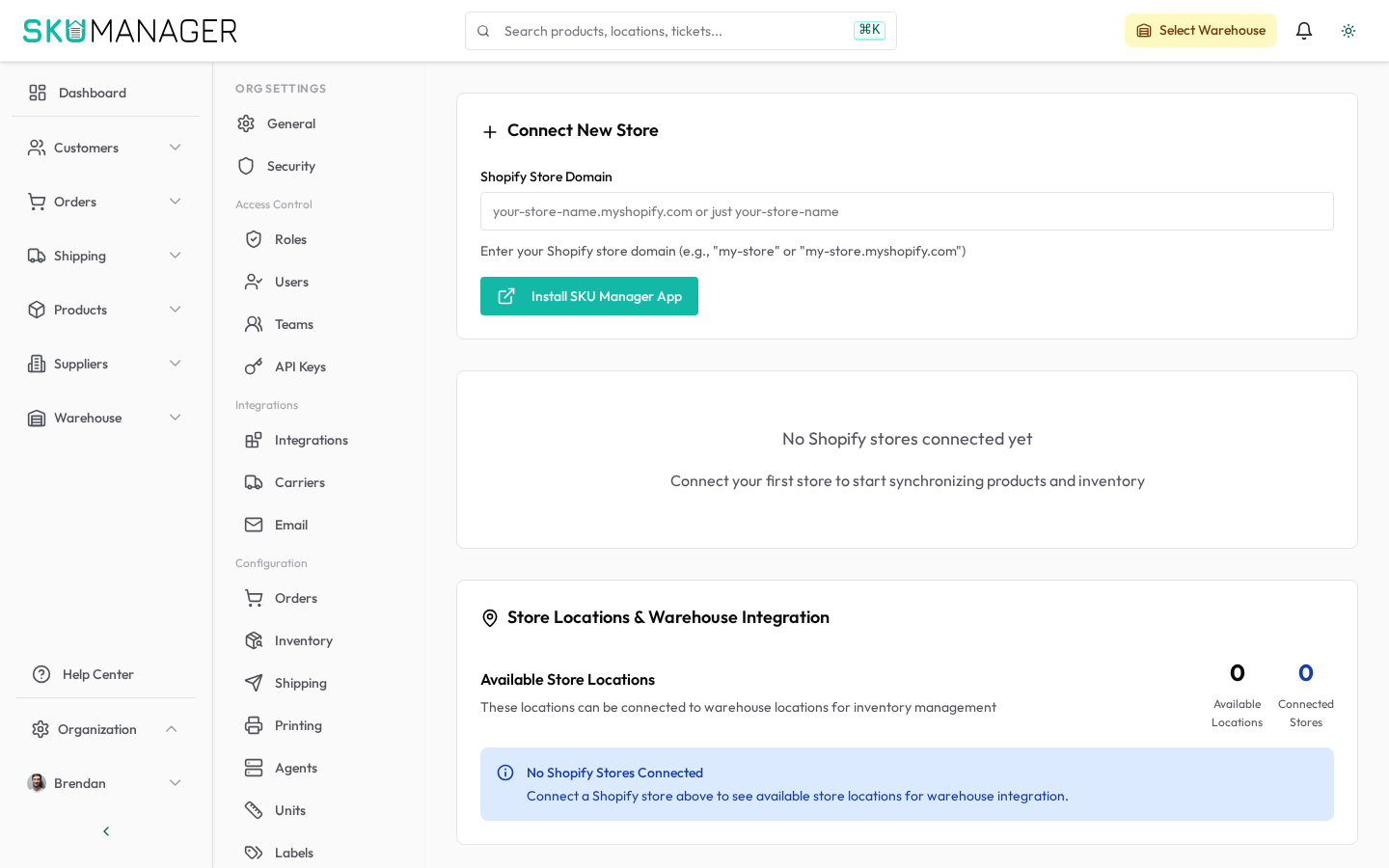Click the notifications bell icon

pyautogui.click(x=1304, y=31)
